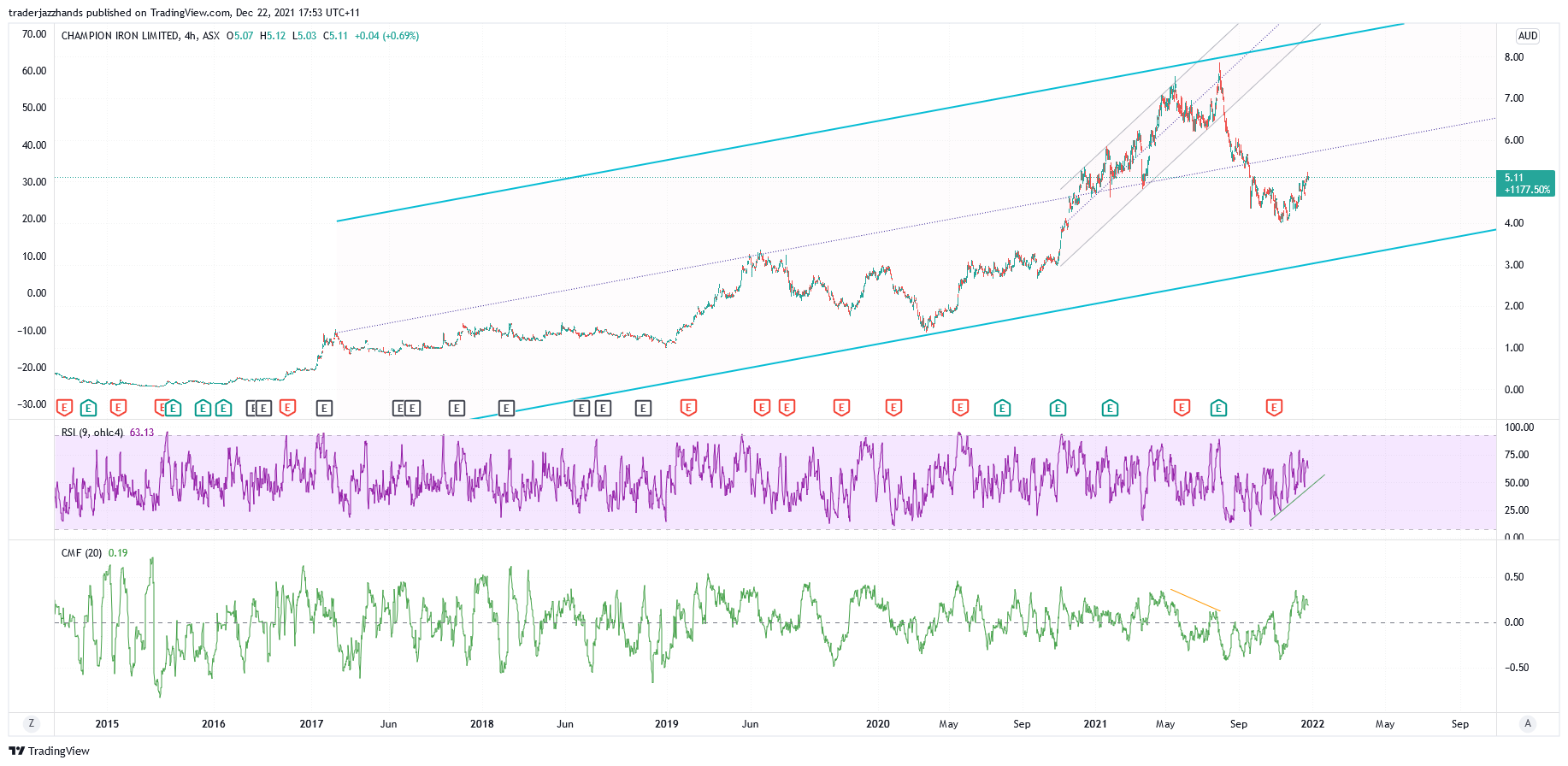
Task: Click the green earnings marker just before 2015
Action: pyautogui.click(x=88, y=408)
